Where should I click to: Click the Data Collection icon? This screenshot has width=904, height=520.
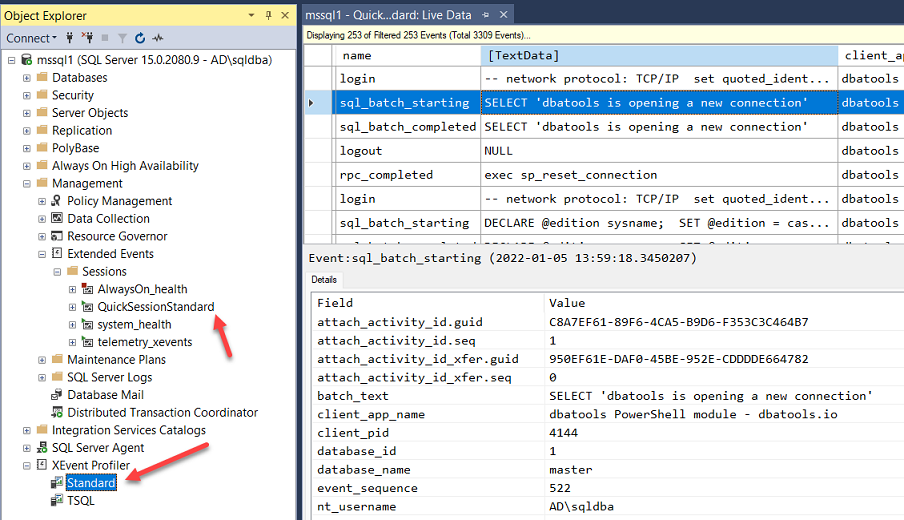click(x=56, y=218)
